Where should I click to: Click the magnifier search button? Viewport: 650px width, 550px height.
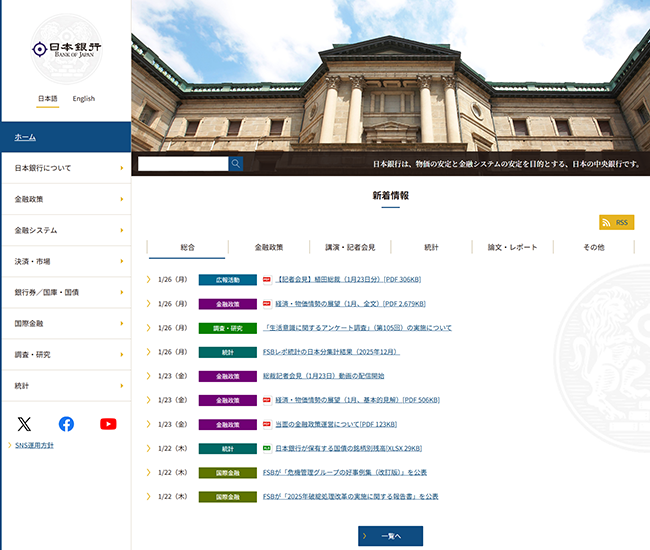click(235, 164)
